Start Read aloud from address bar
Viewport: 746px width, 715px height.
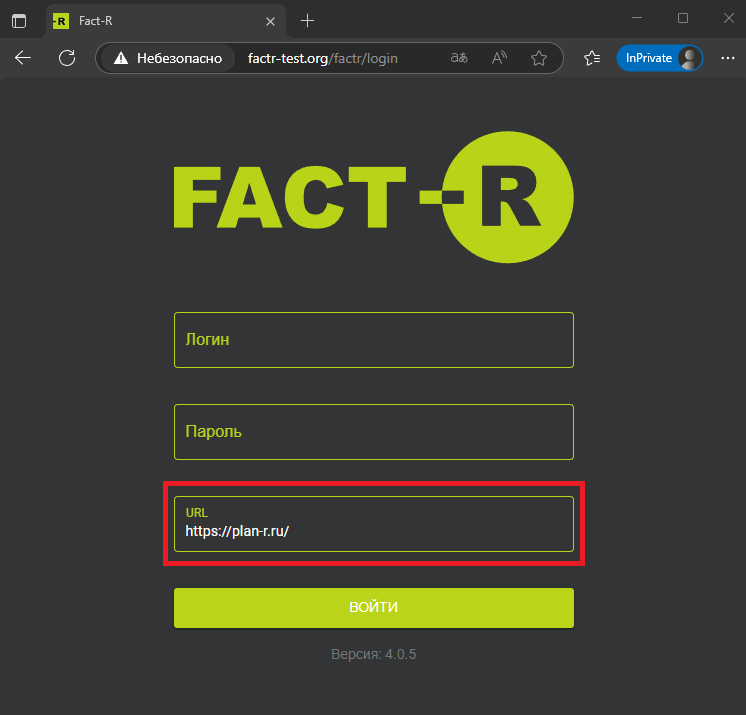coord(499,58)
